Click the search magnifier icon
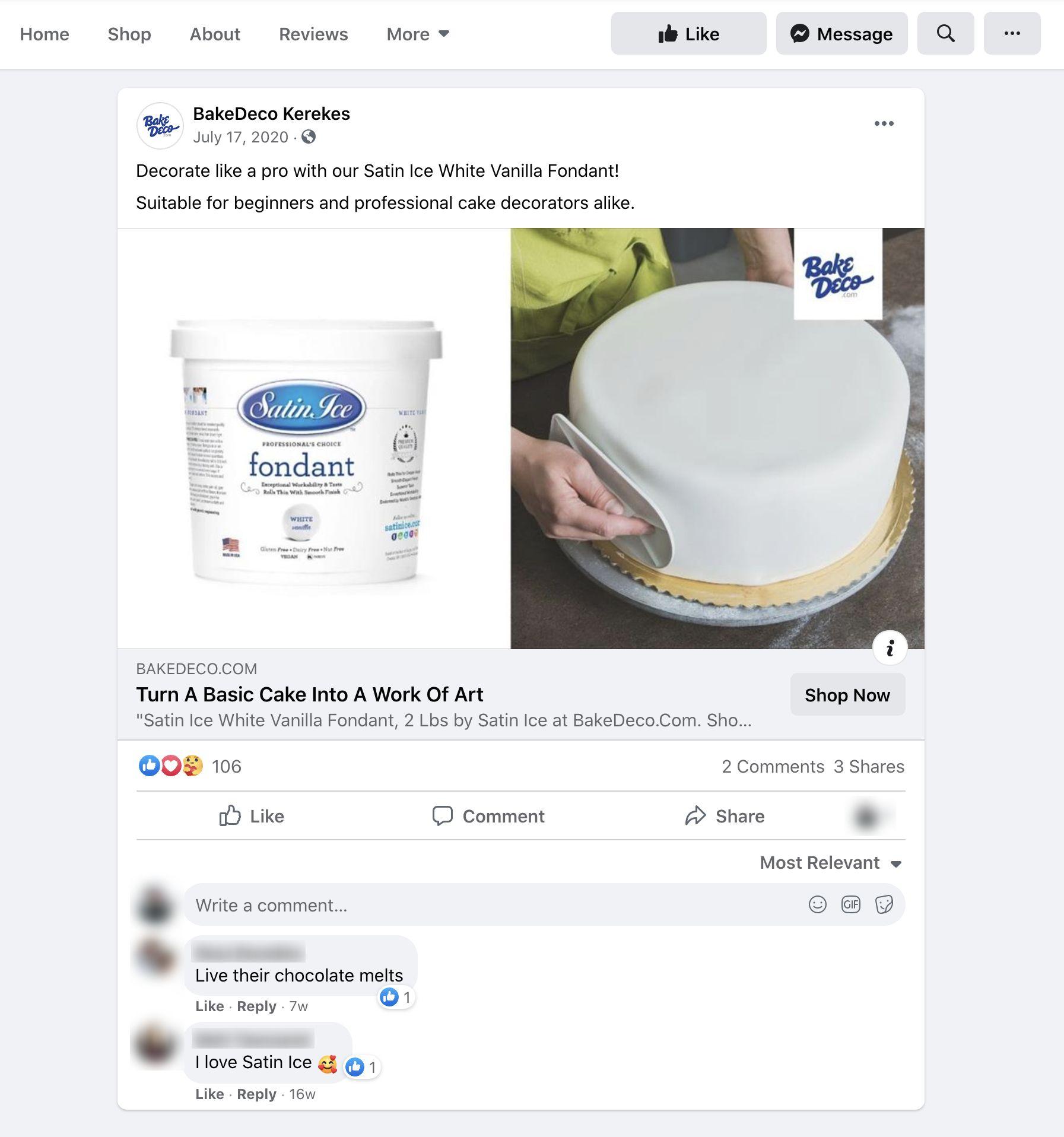Viewport: 1064px width, 1137px height. pyautogui.click(x=945, y=33)
